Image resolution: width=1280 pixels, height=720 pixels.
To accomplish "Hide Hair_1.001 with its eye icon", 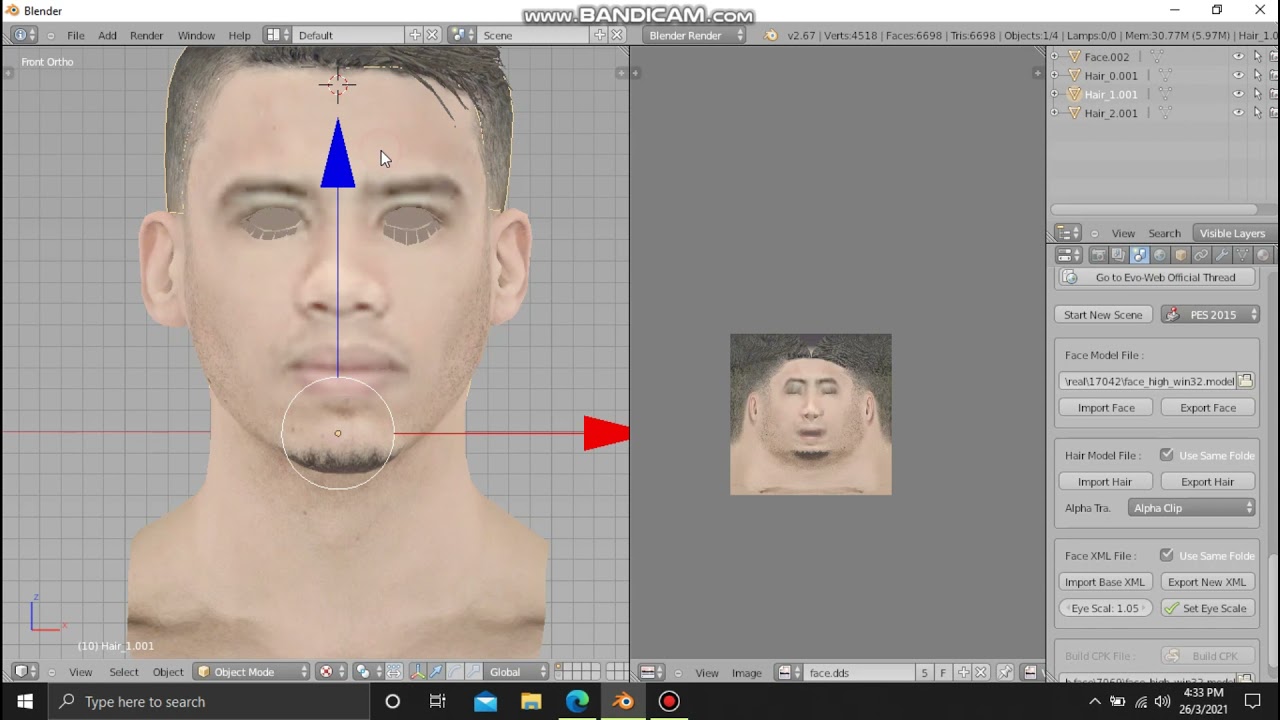I will [1239, 94].
